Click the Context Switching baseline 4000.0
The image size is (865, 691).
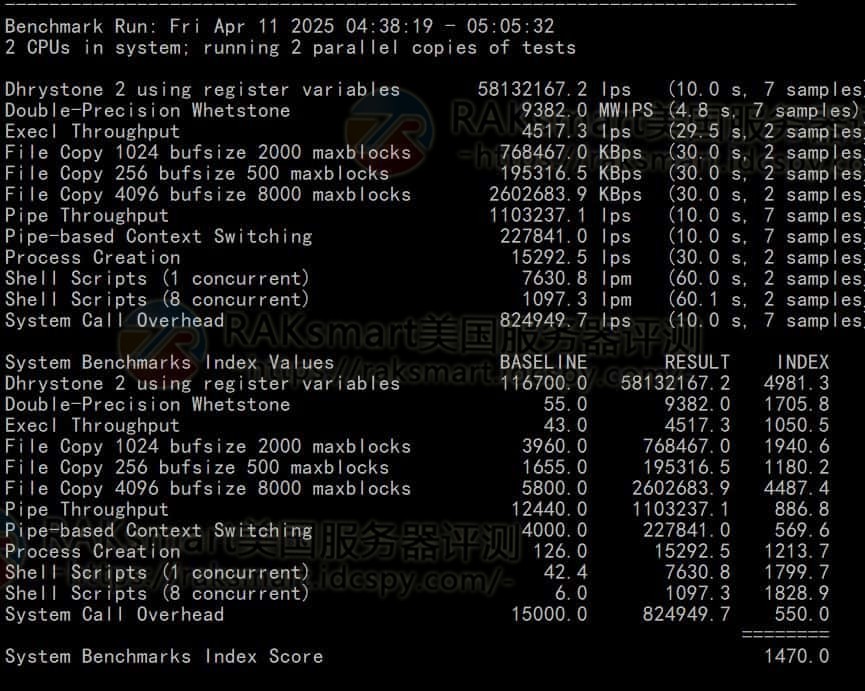tap(554, 531)
